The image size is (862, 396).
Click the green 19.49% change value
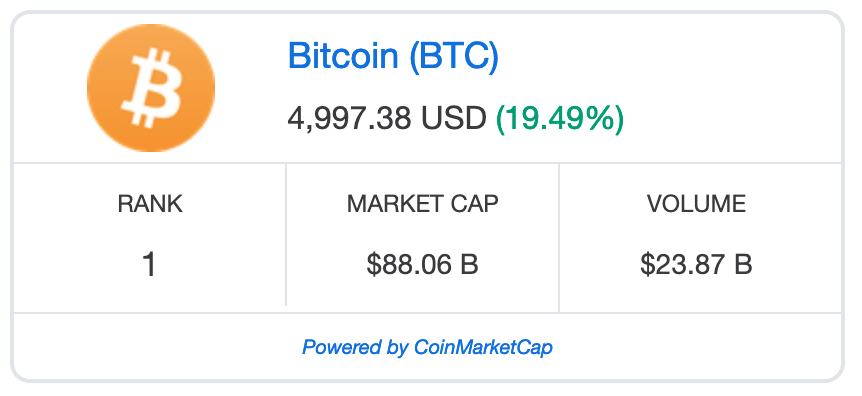(x=560, y=118)
